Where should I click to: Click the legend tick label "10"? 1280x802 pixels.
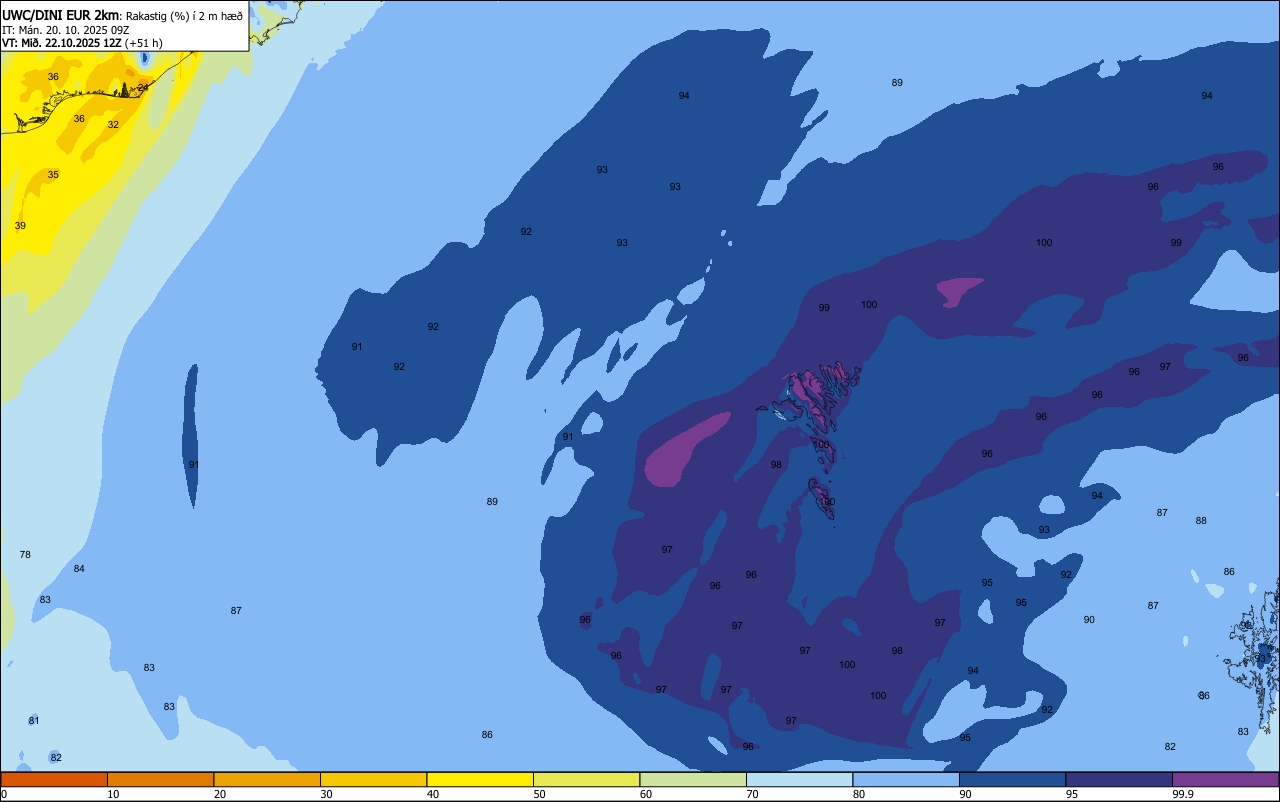coord(113,794)
